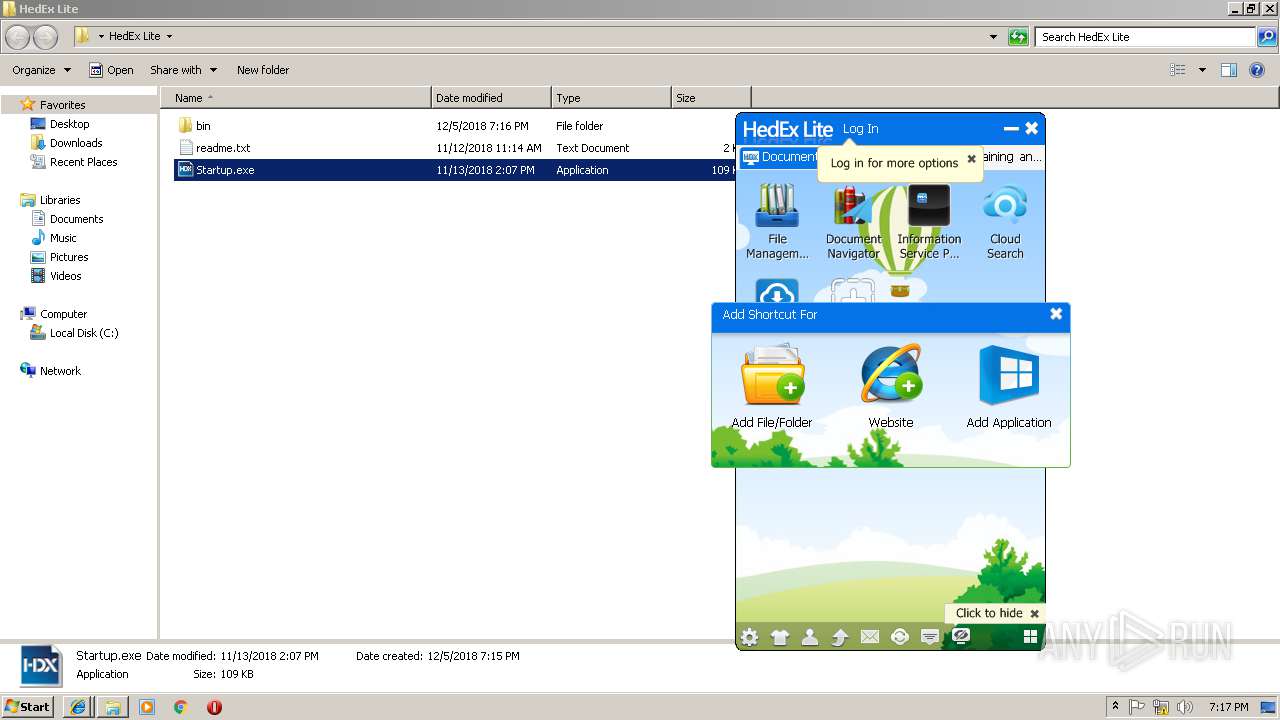Toggle the hide (crossed eye) icon
Image resolution: width=1280 pixels, height=720 pixels.
point(961,636)
